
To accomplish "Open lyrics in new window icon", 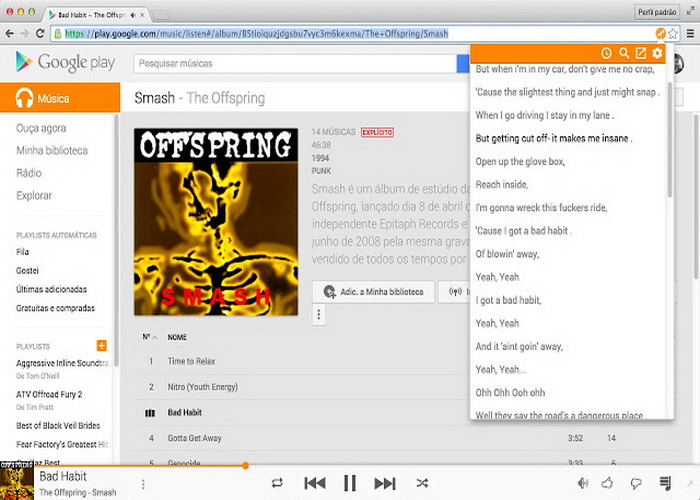I will tap(641, 54).
